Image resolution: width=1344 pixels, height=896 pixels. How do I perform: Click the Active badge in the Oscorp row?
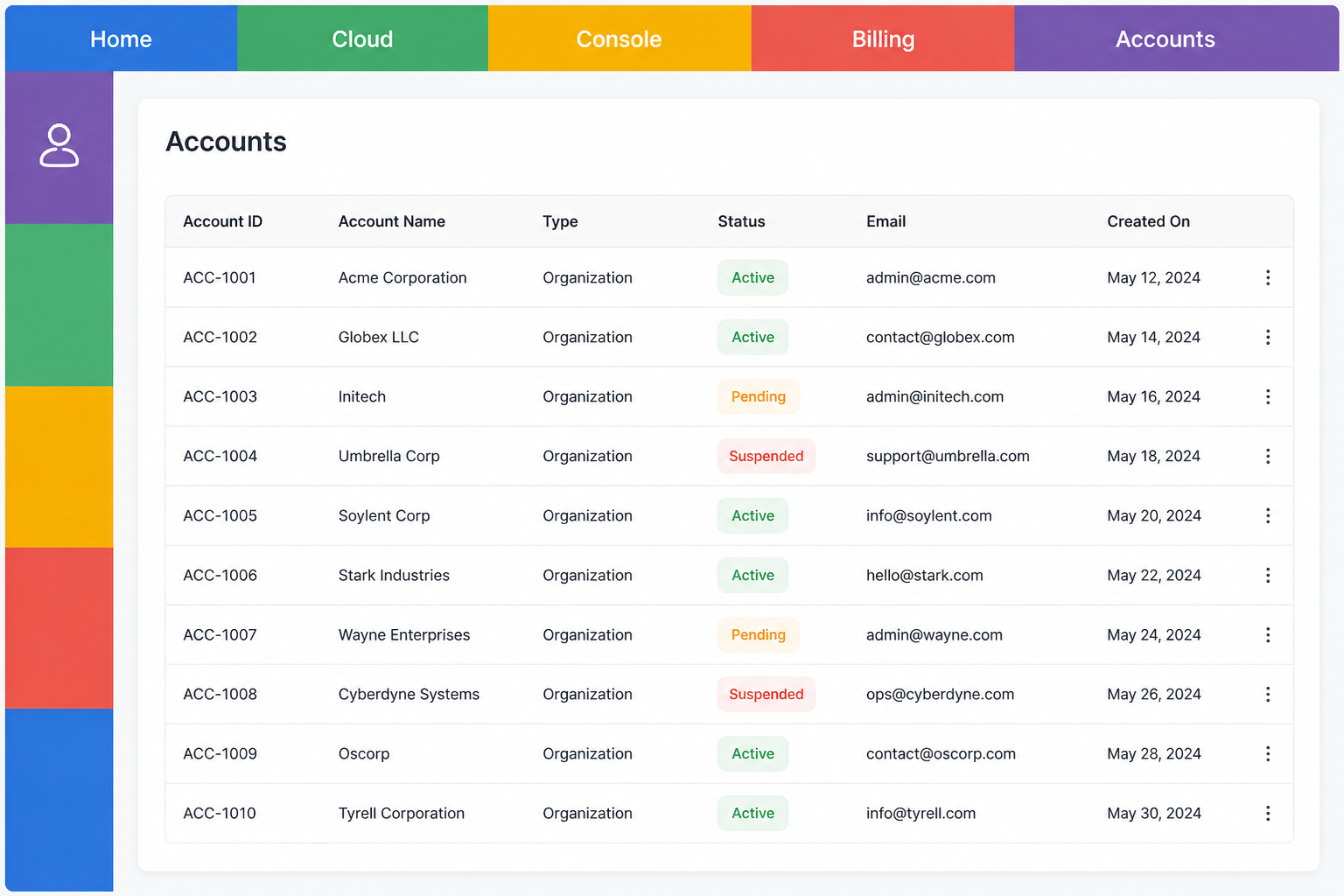click(752, 753)
